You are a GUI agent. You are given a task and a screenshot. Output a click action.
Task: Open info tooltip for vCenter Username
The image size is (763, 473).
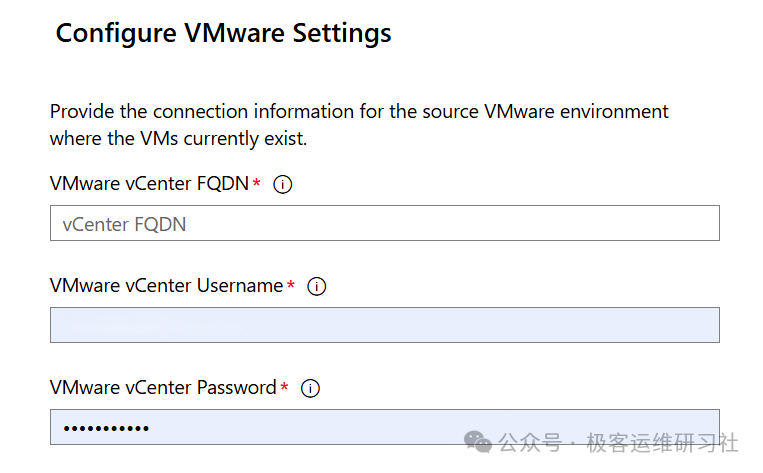[x=317, y=287]
